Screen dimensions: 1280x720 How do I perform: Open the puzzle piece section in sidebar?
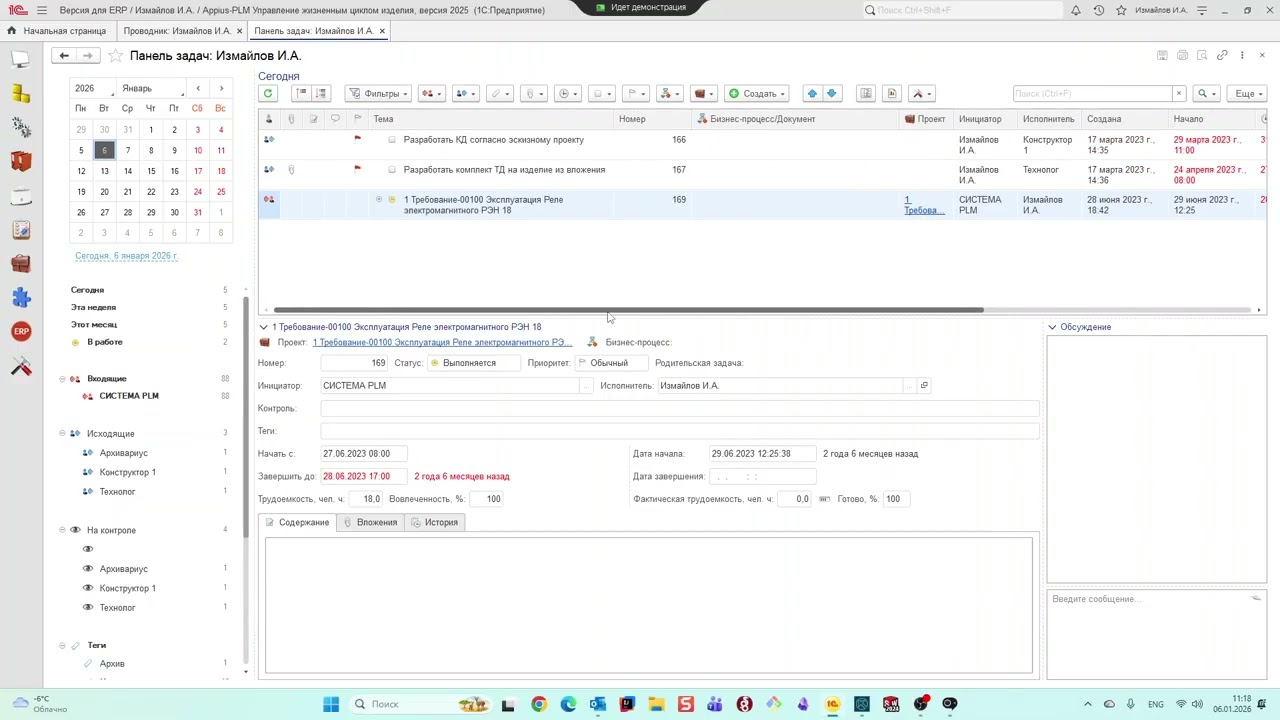click(x=21, y=297)
